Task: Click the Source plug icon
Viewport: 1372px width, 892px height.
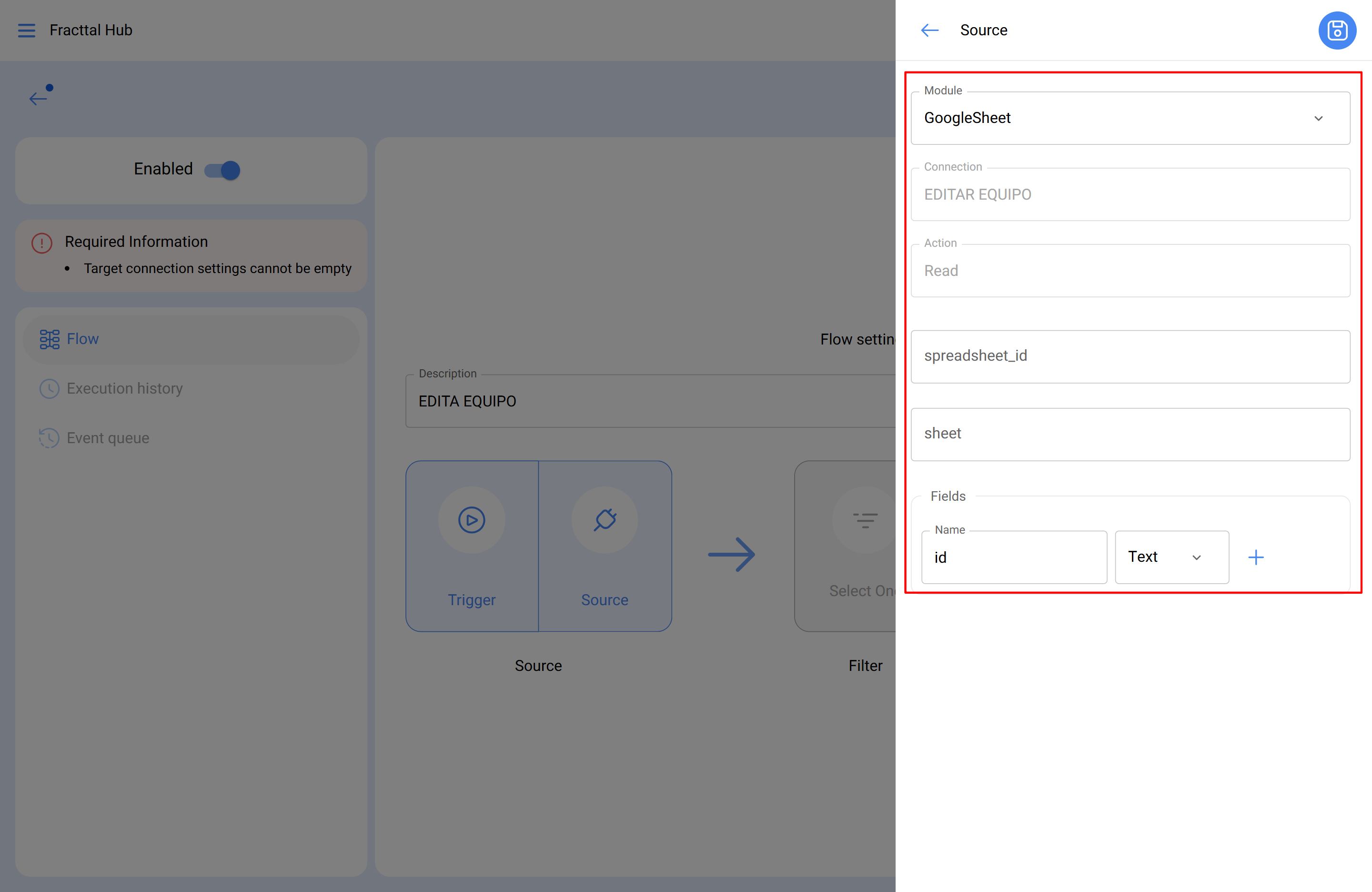Action: click(x=605, y=519)
